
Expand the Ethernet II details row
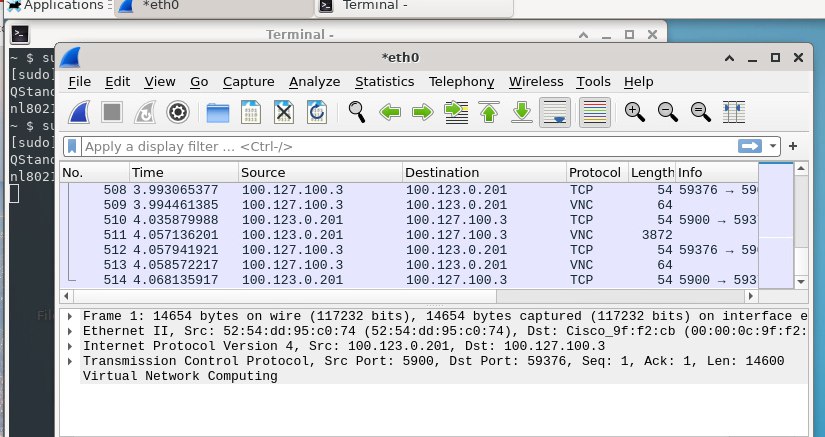(x=69, y=331)
